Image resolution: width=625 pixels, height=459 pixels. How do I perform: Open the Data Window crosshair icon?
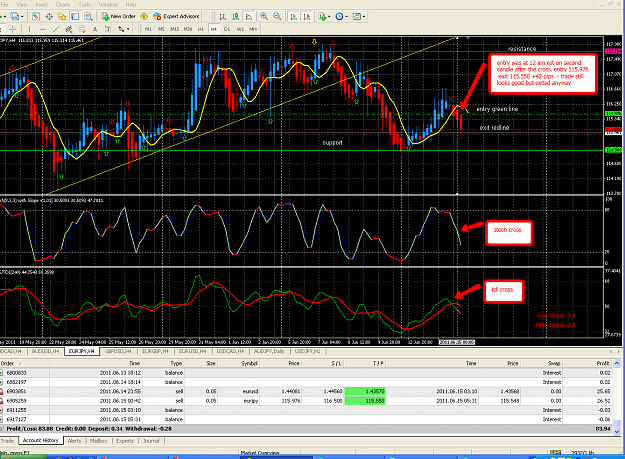[x=49, y=16]
